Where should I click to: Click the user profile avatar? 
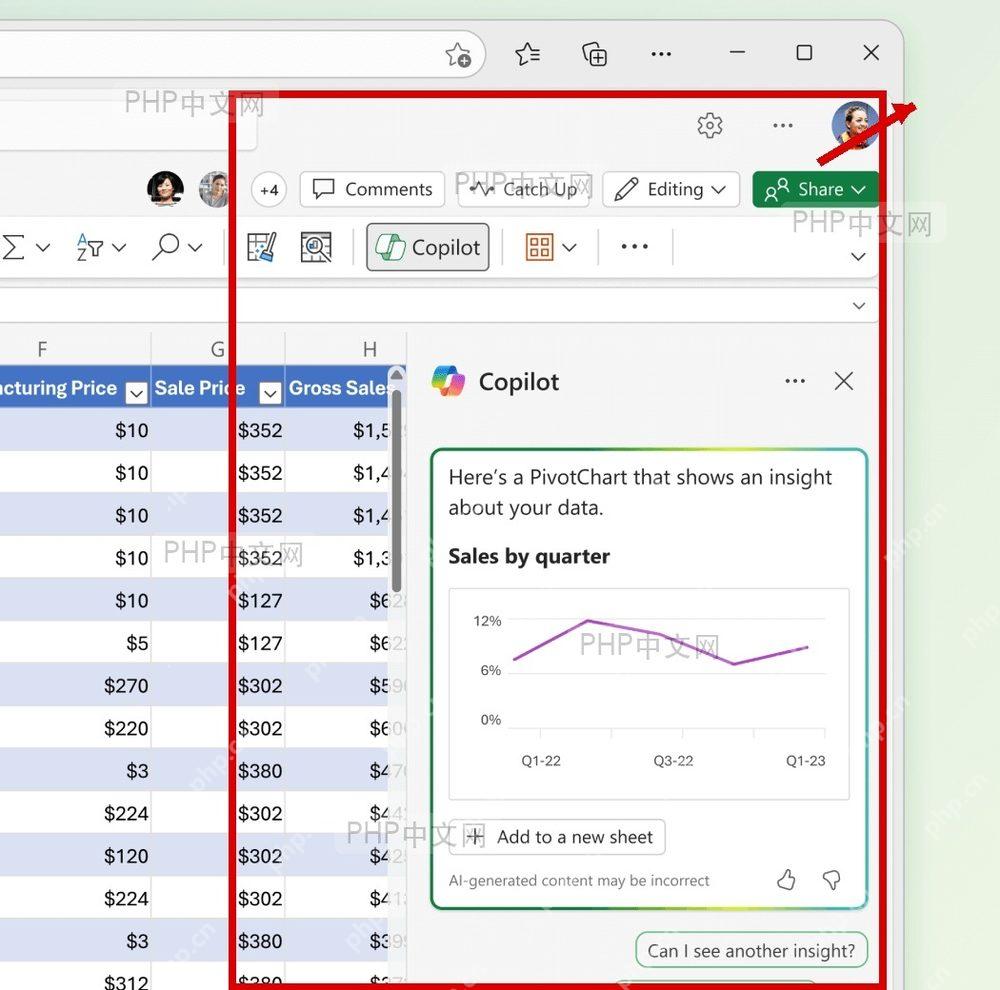pyautogui.click(x=855, y=124)
